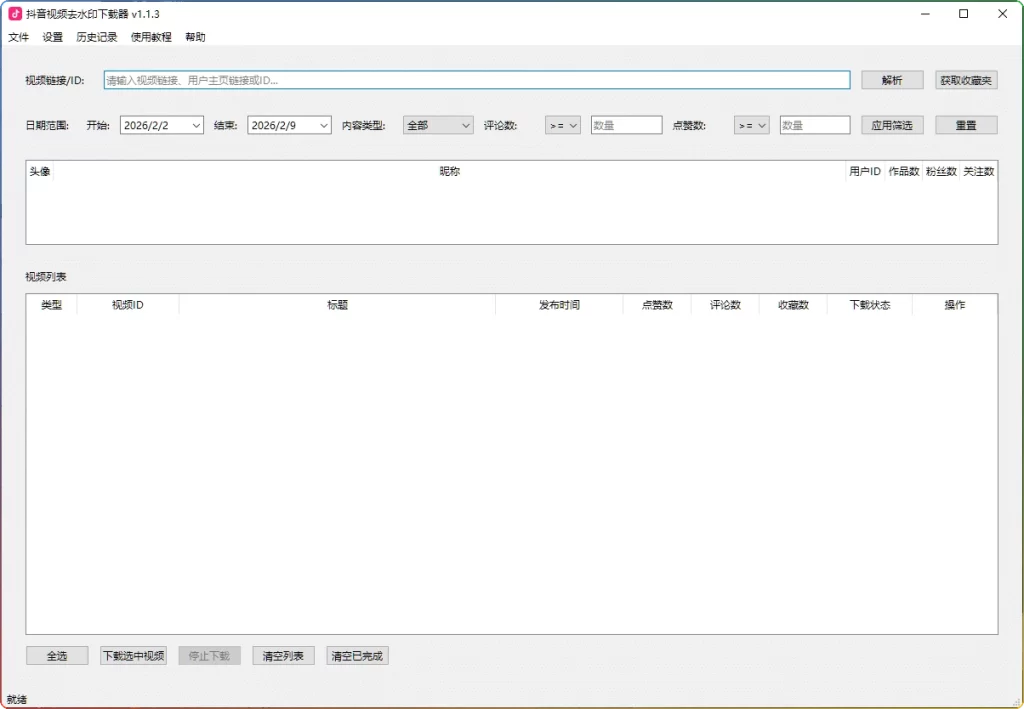Select all videos using 全选

coord(57,655)
